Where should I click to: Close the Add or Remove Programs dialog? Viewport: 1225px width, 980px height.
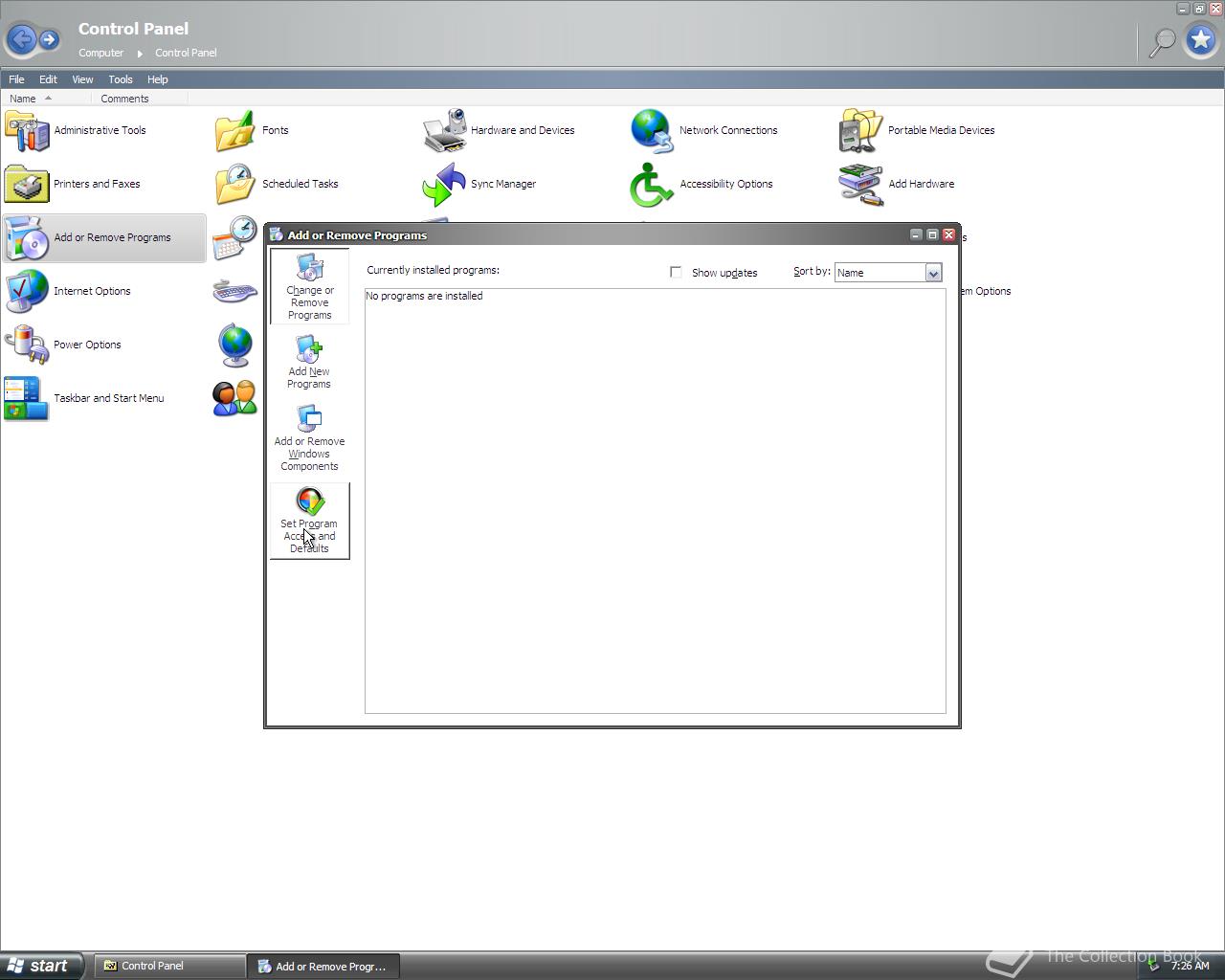pyautogui.click(x=948, y=234)
